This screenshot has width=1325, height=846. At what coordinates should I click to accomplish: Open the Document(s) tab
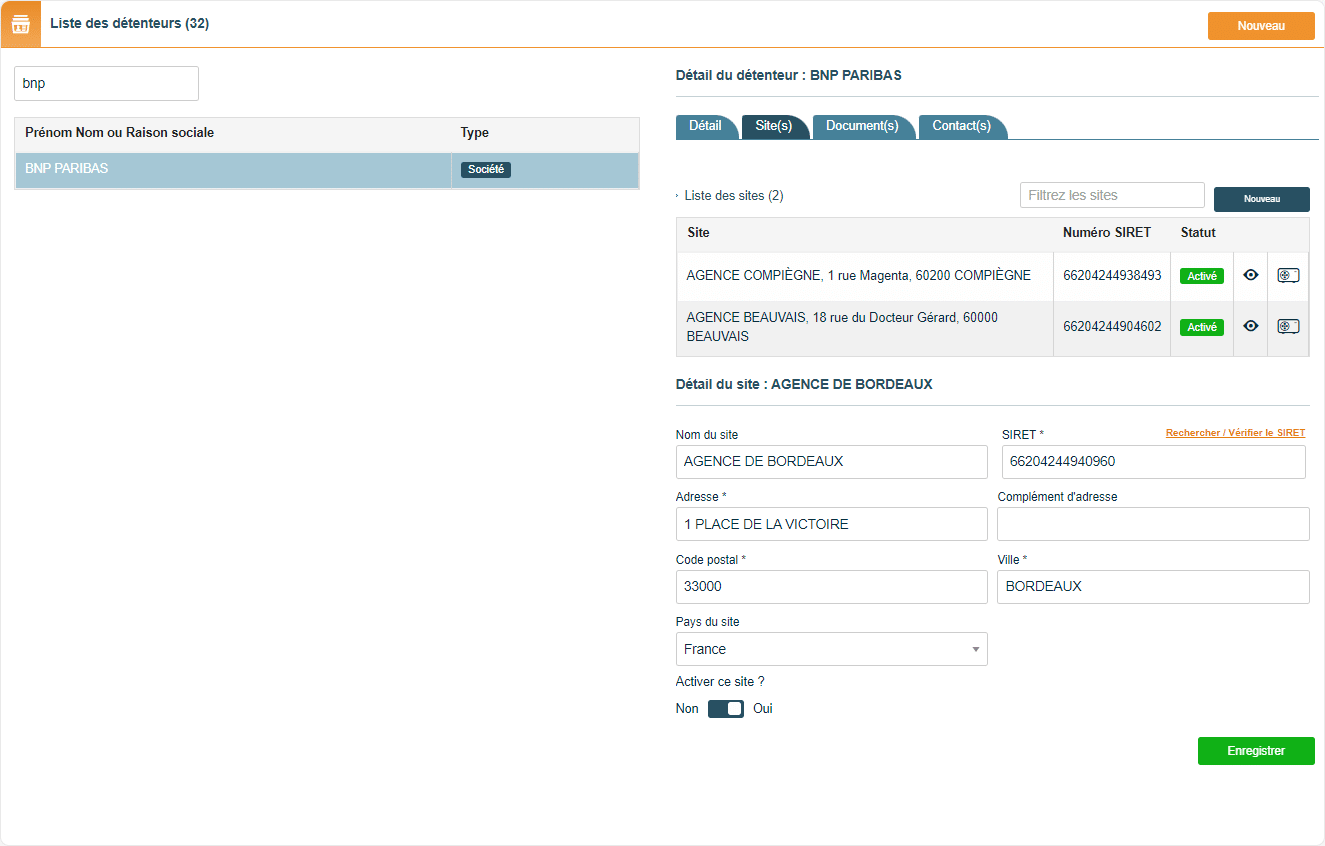click(x=862, y=127)
